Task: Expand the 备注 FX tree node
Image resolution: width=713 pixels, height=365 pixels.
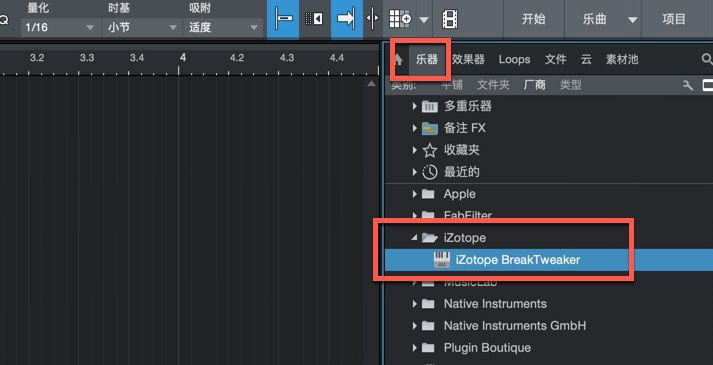Action: 414,128
